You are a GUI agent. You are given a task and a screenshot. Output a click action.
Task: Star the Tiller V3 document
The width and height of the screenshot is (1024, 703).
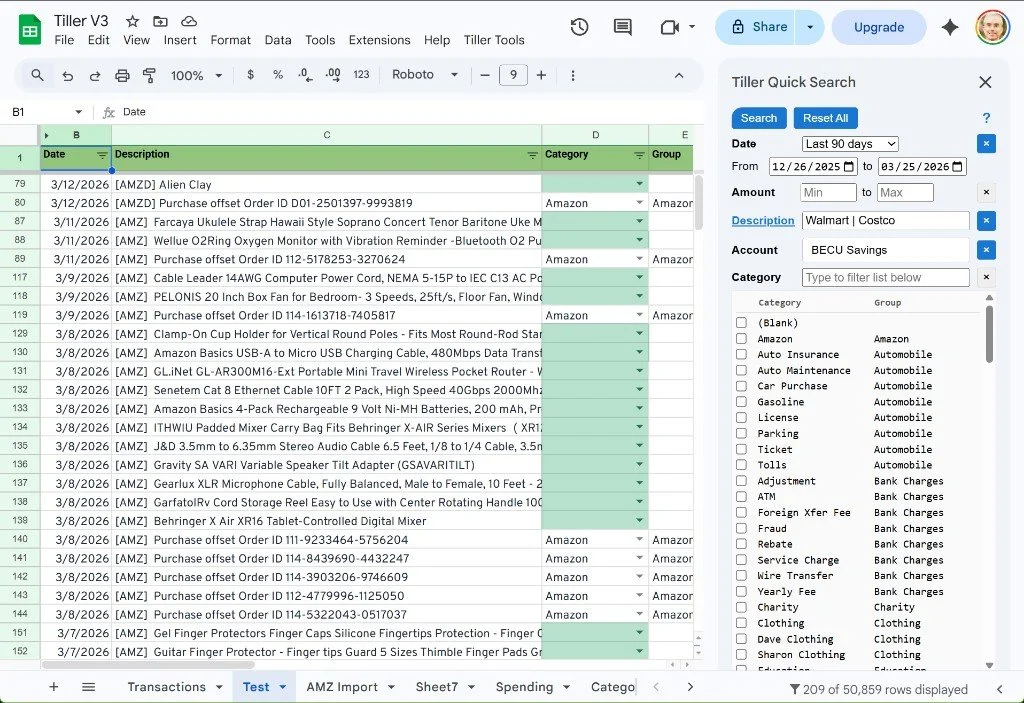[133, 21]
